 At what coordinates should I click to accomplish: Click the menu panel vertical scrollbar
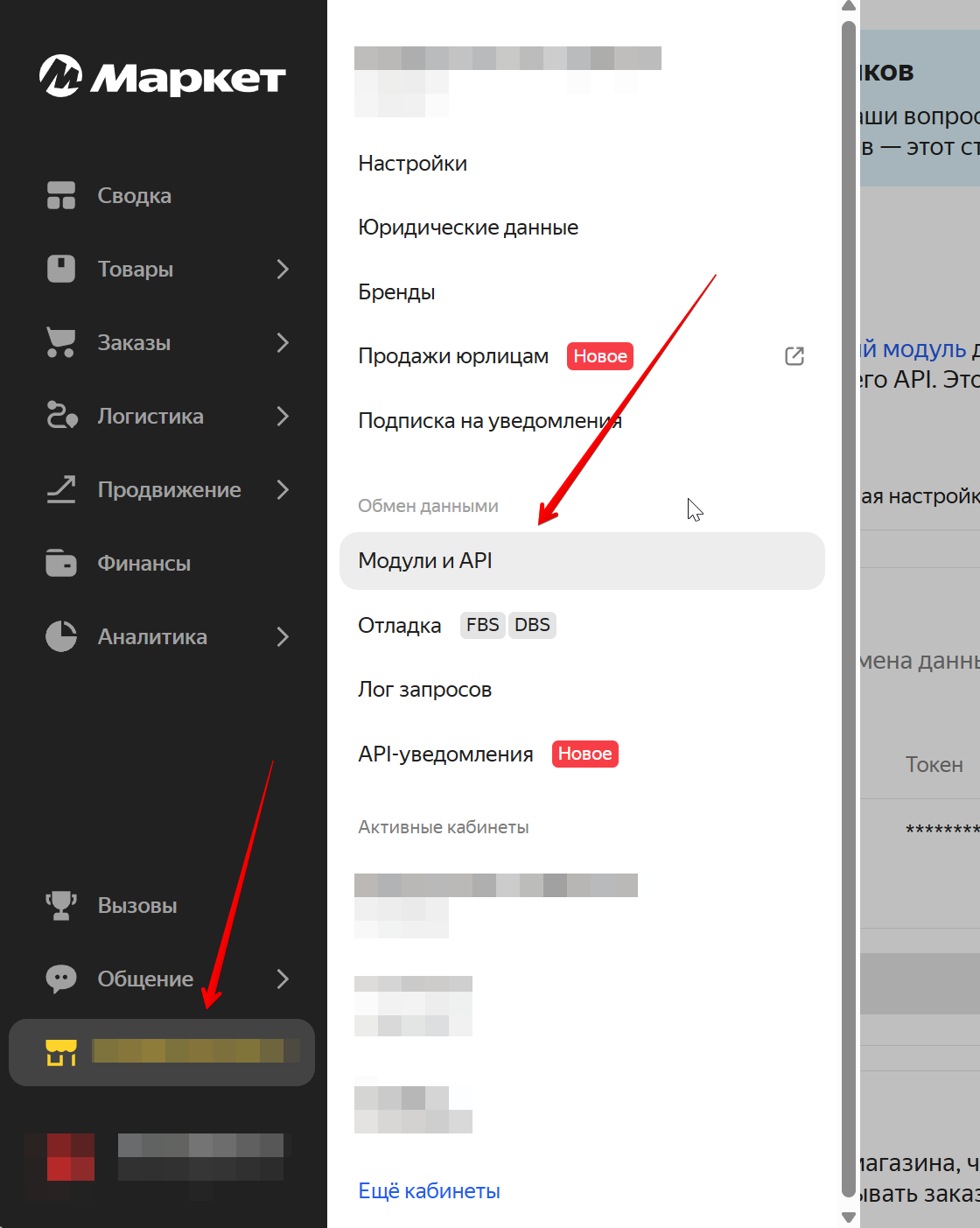click(x=848, y=608)
